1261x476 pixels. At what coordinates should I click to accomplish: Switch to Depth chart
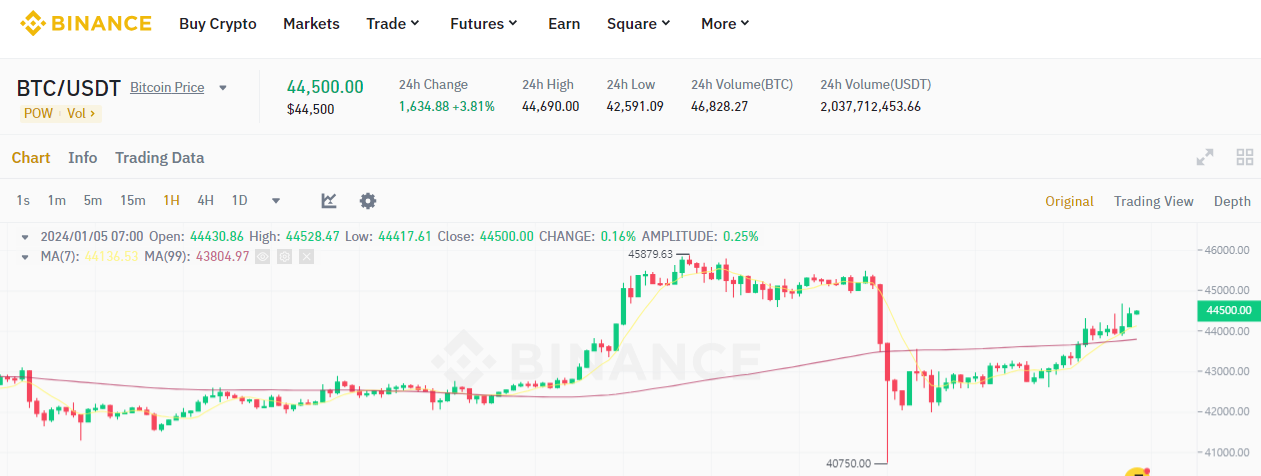point(1232,201)
